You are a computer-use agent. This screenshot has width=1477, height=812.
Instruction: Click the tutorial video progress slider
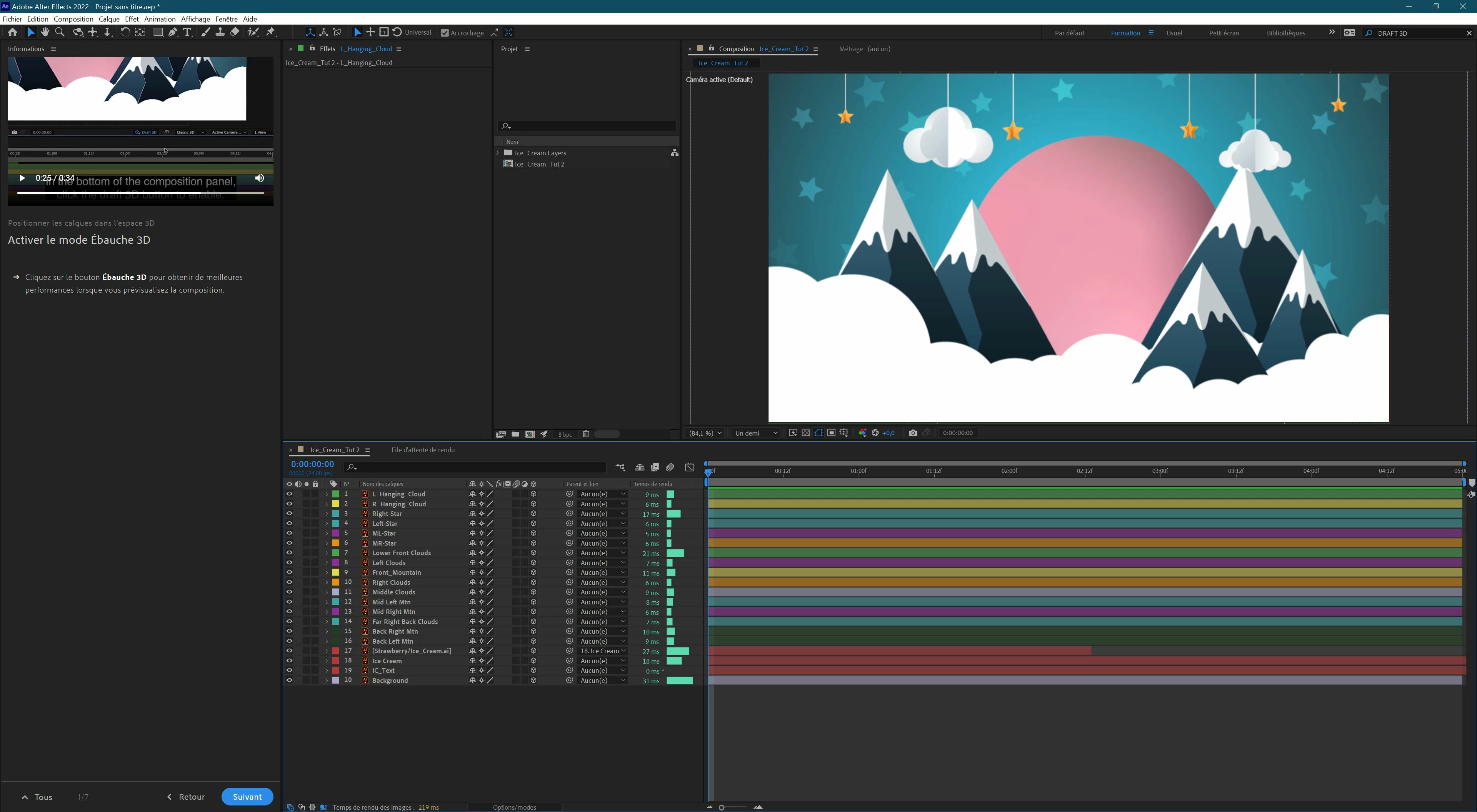click(140, 193)
